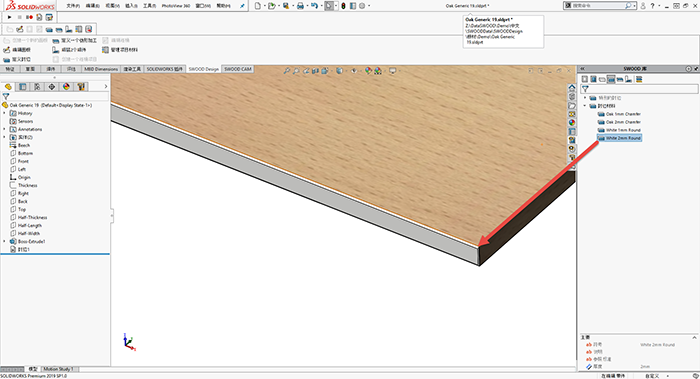The image size is (700, 379).
Task: Click the Open document icon
Action: click(x=271, y=6)
